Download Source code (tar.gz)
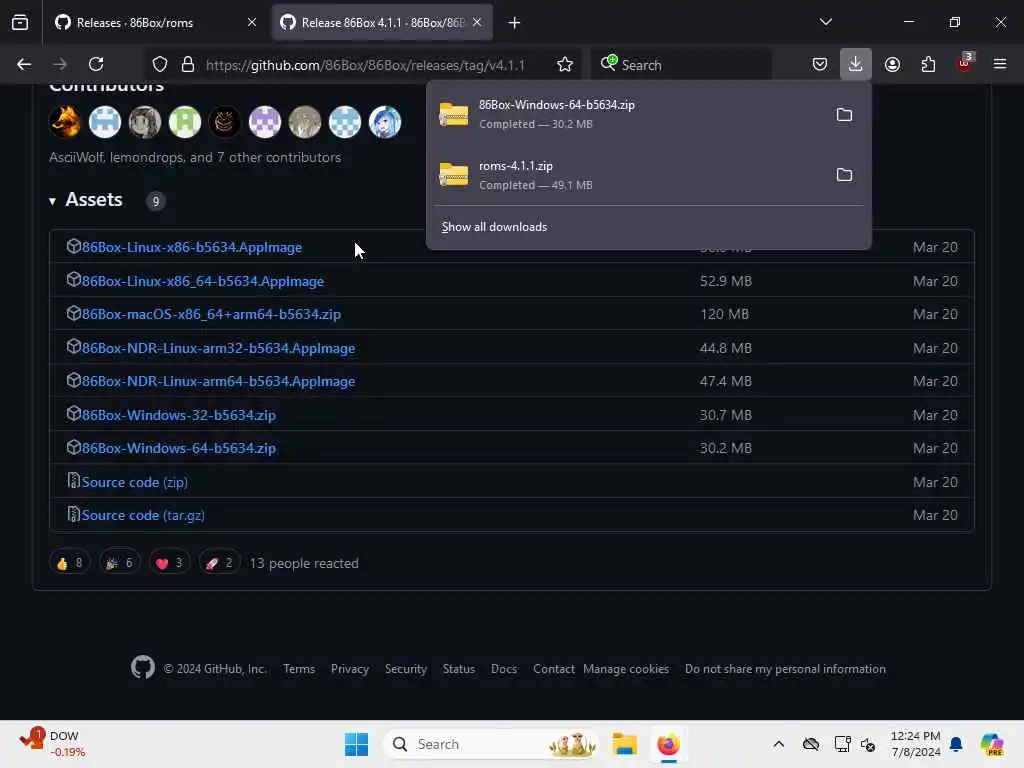Image resolution: width=1024 pixels, height=768 pixels. (143, 515)
